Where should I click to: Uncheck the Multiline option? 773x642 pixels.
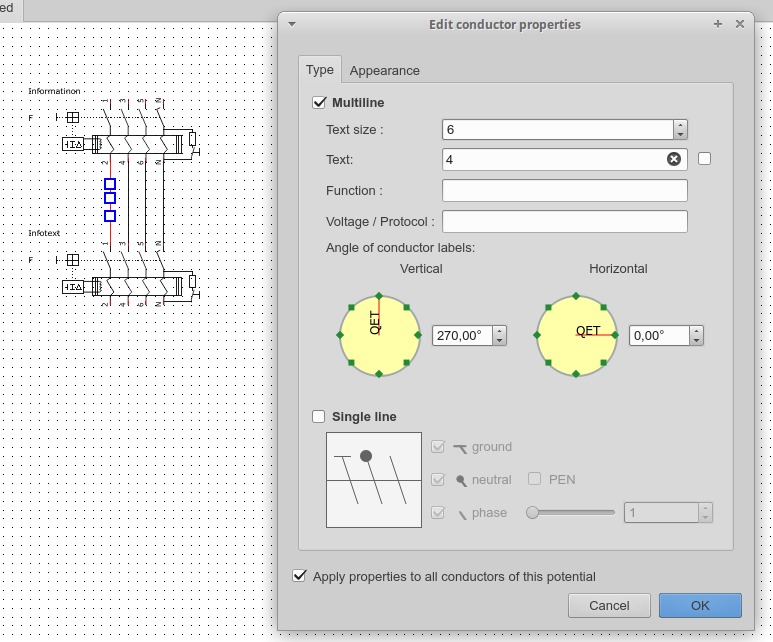[x=320, y=102]
